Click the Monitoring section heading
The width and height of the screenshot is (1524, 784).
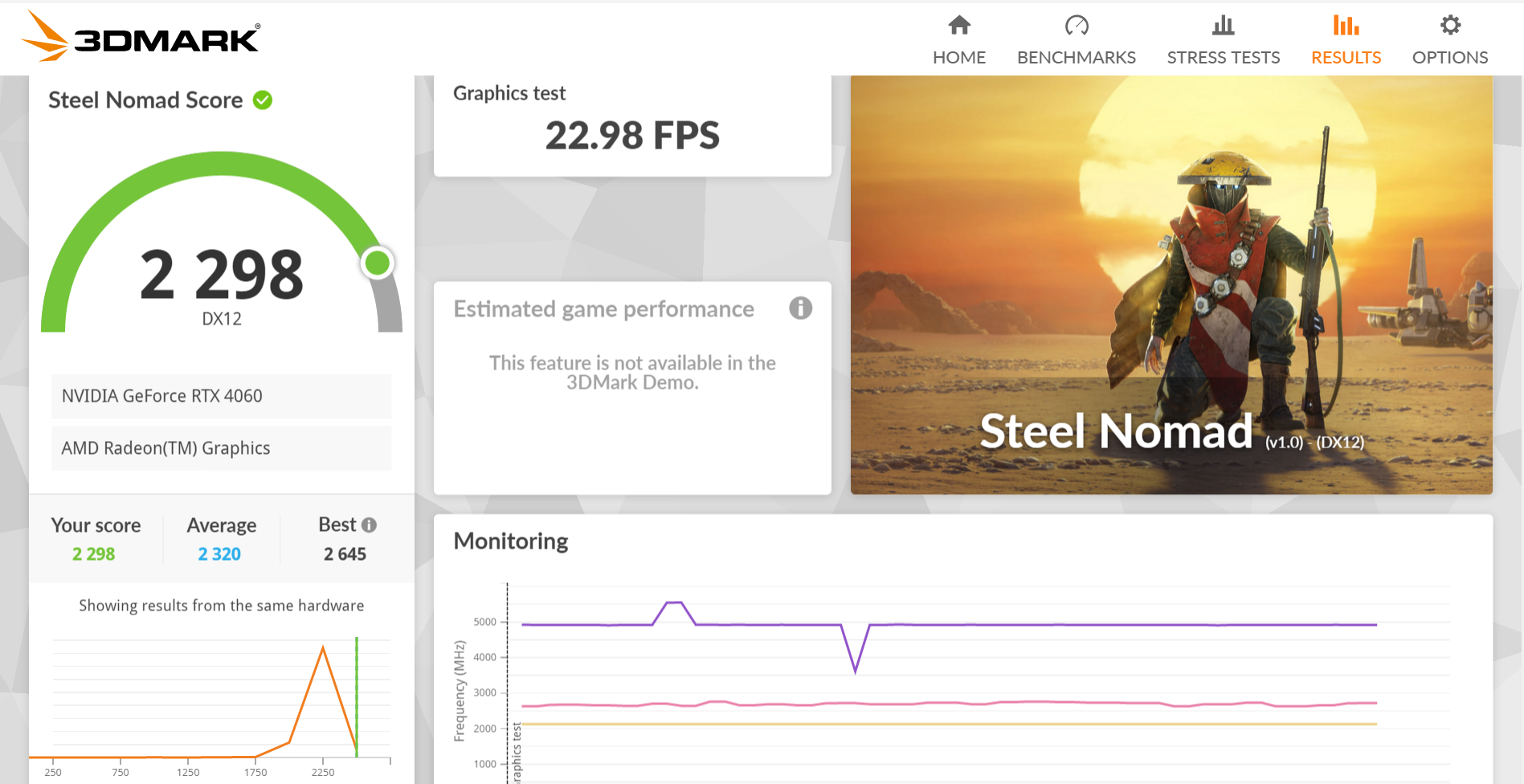tap(511, 541)
